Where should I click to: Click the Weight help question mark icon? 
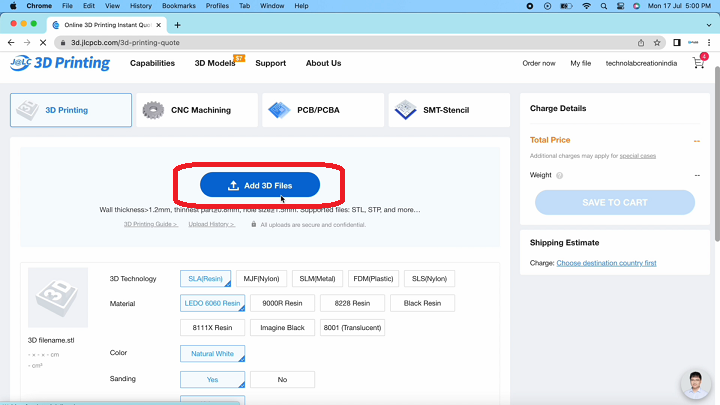click(559, 175)
